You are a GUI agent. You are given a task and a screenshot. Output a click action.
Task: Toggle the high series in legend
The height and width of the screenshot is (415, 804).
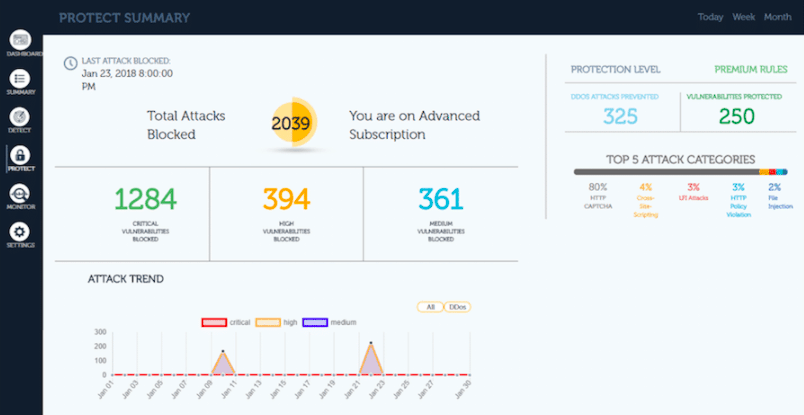[x=276, y=323]
